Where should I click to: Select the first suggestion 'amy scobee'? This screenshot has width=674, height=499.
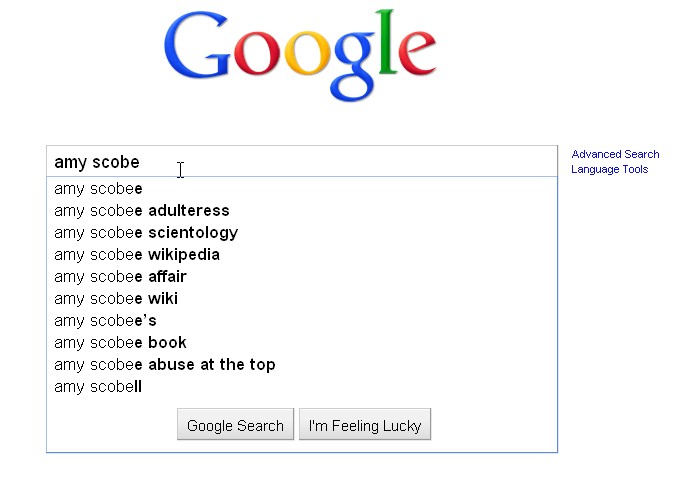point(99,188)
